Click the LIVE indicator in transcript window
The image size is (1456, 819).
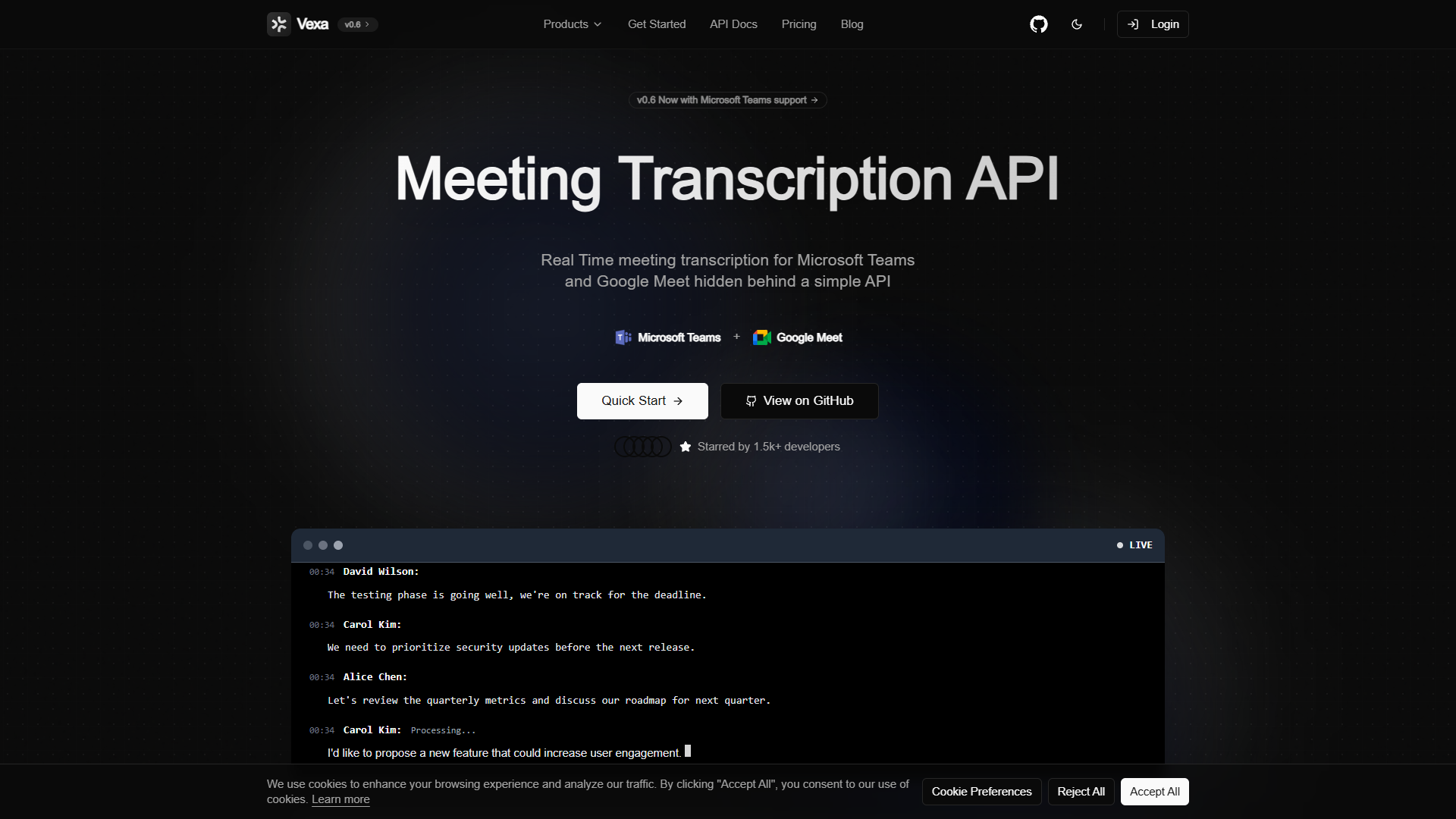[1134, 545]
